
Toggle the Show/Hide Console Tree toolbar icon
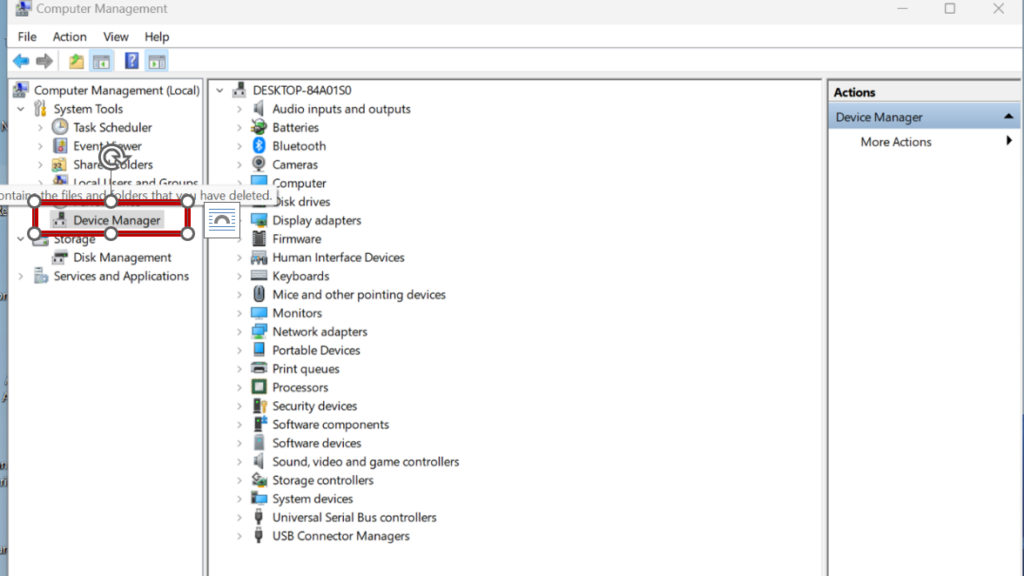pyautogui.click(x=101, y=62)
